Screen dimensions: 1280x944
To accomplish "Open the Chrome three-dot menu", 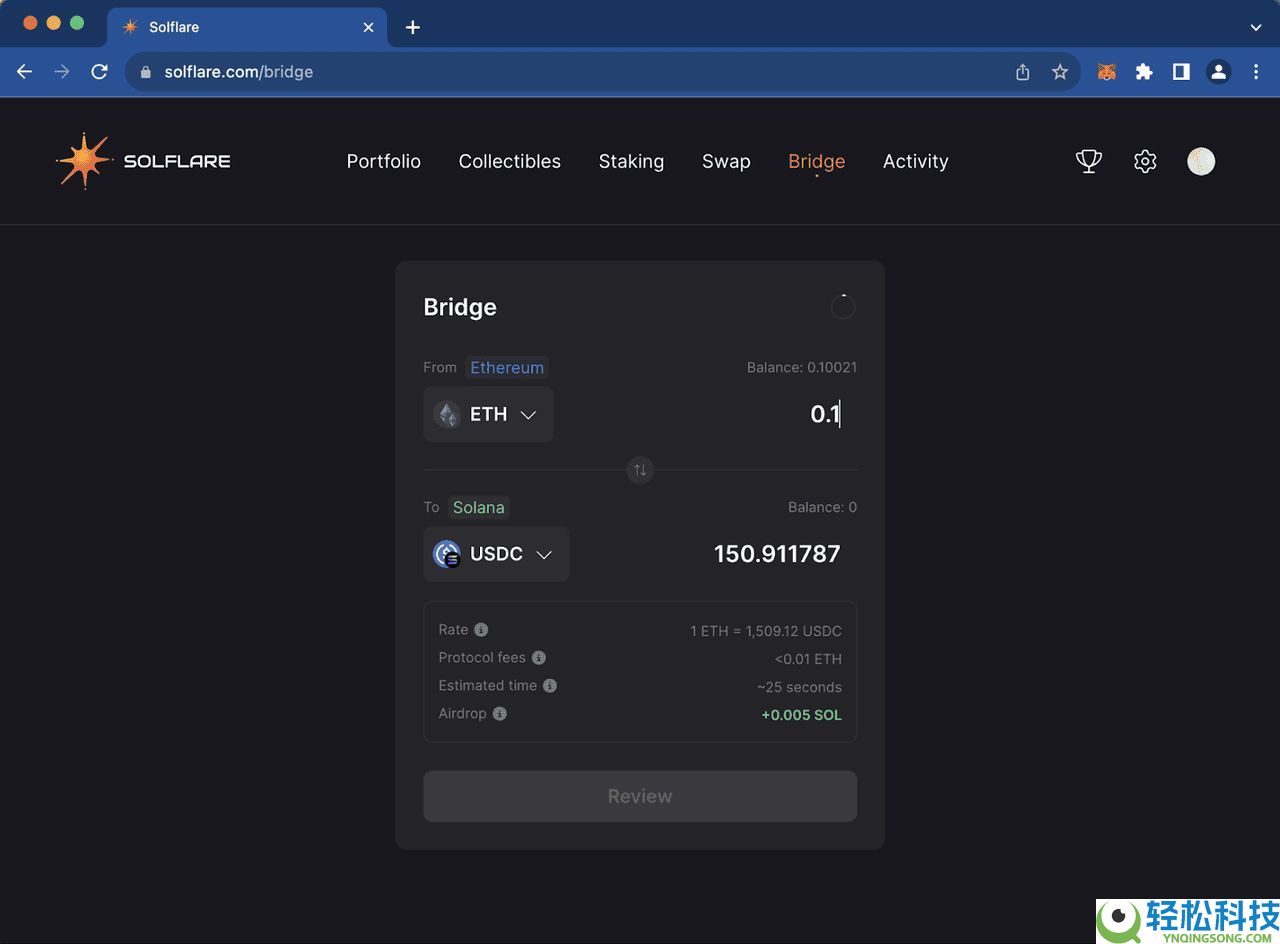I will coord(1256,72).
